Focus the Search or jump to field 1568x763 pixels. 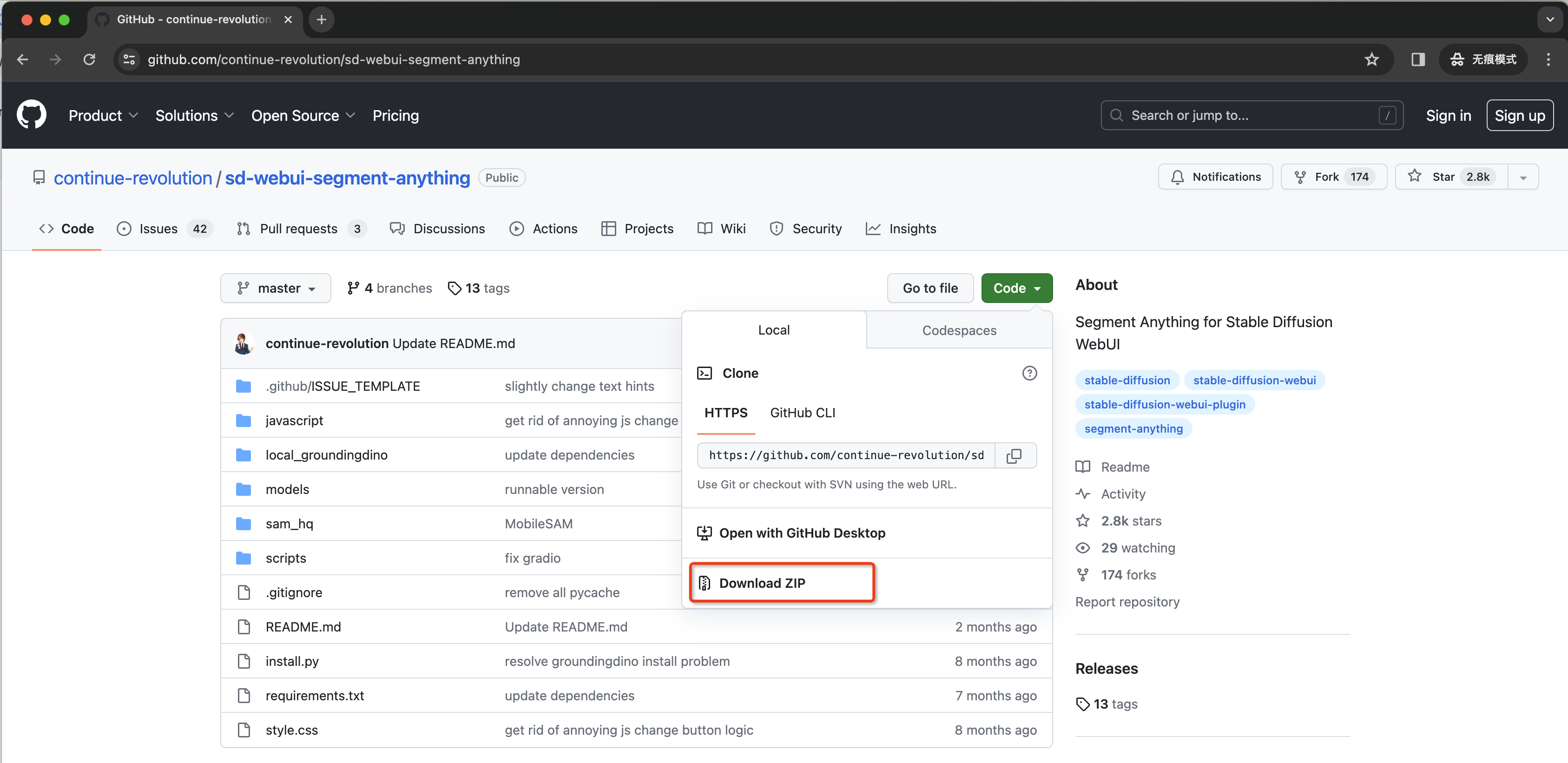(1252, 116)
